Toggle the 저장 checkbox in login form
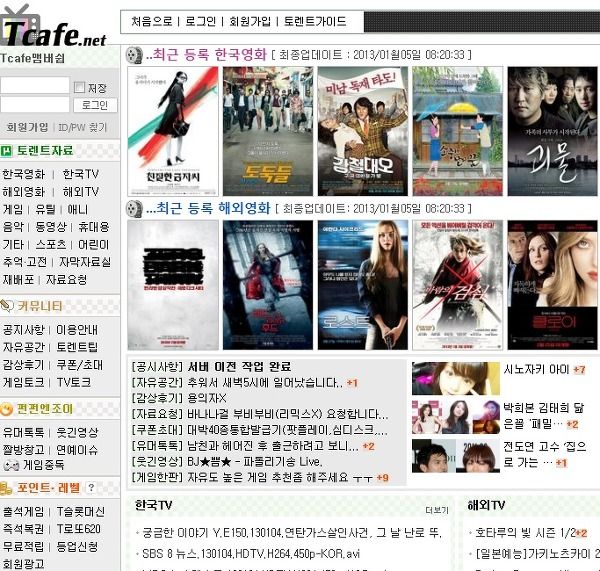The image size is (600, 571). [79, 88]
